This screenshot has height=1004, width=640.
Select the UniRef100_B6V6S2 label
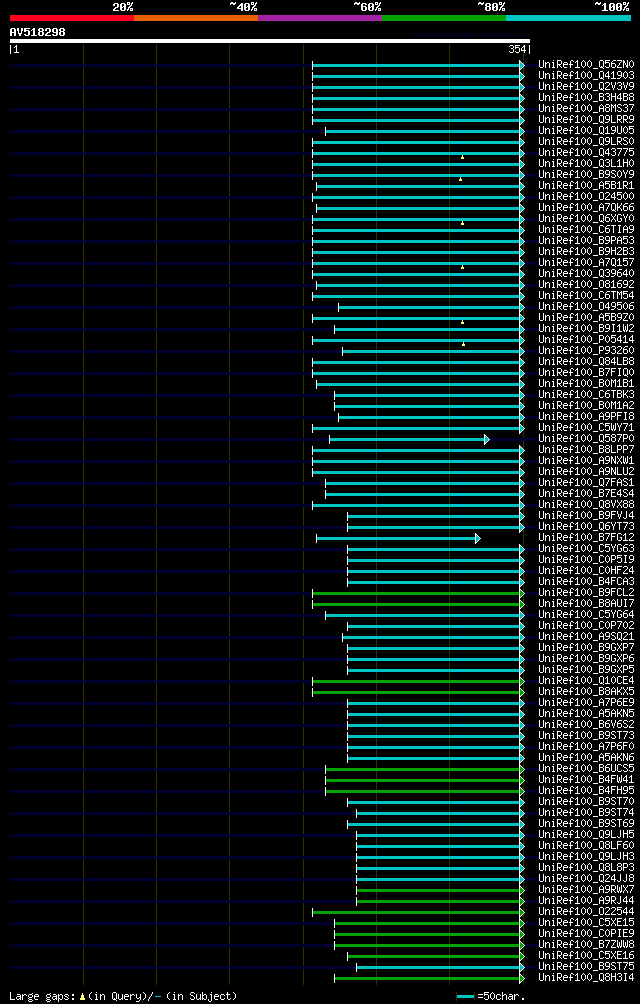[586, 724]
